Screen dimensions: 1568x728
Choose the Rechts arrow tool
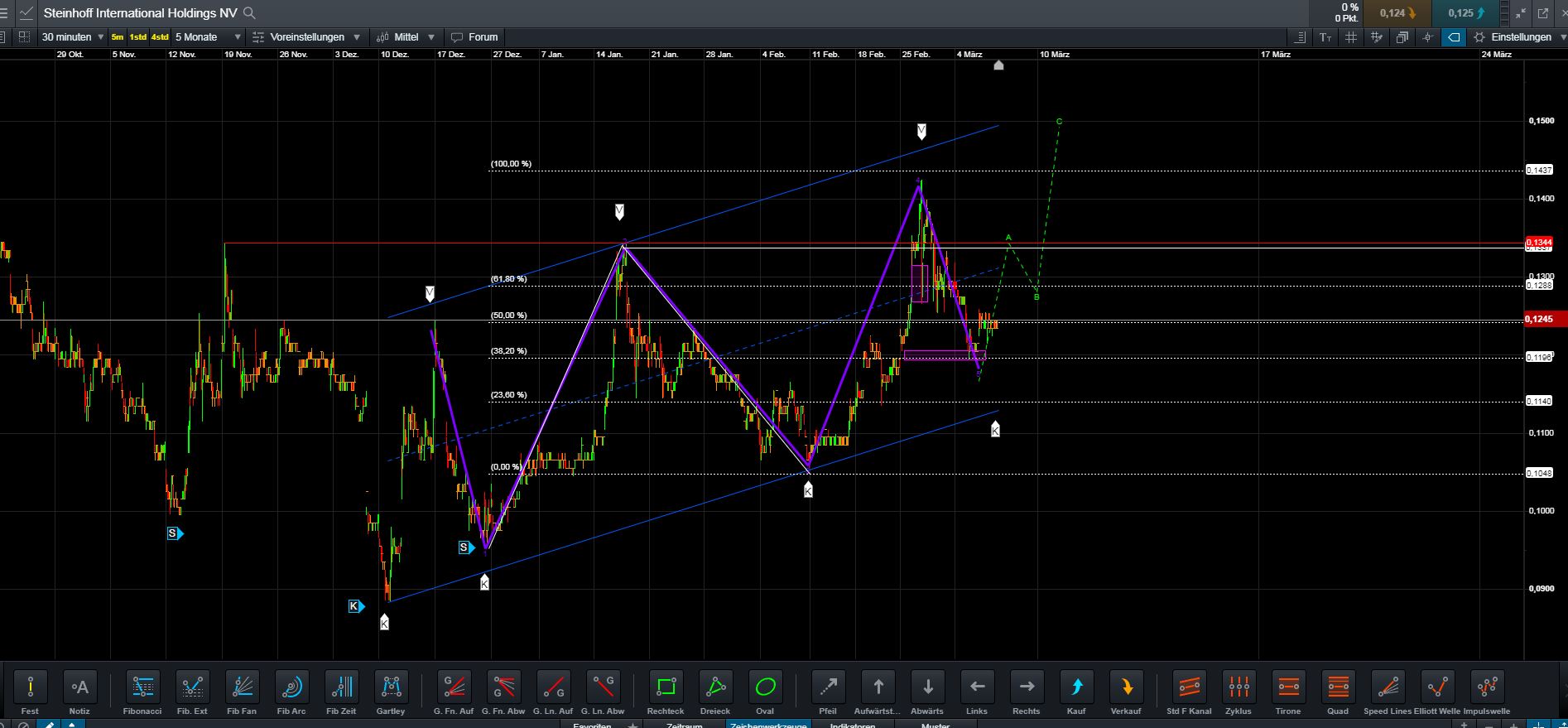click(x=1027, y=687)
